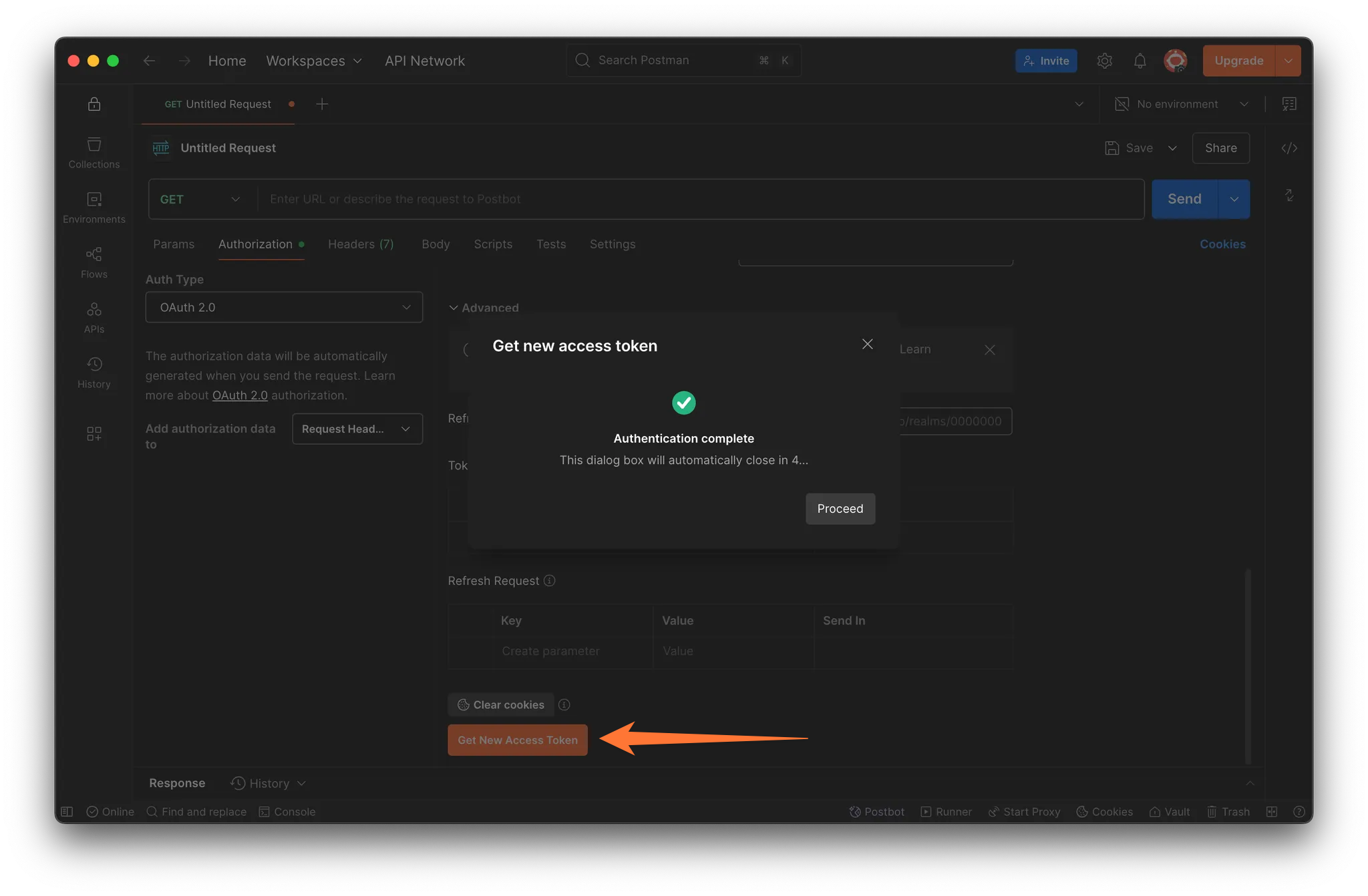
Task: Click the info icon beside Refresh Request
Action: (x=549, y=581)
